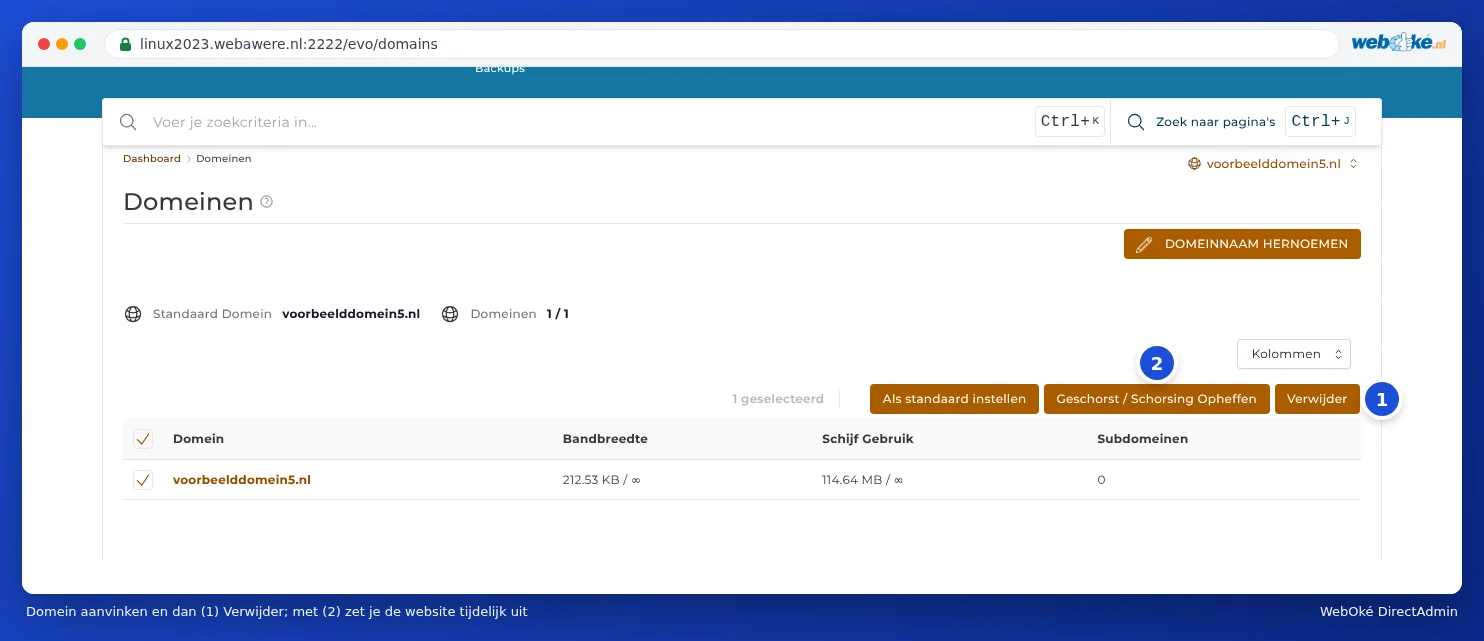Click the '114.64 MB / ∞' disk usage cell
The height and width of the screenshot is (641, 1484).
coord(860,480)
